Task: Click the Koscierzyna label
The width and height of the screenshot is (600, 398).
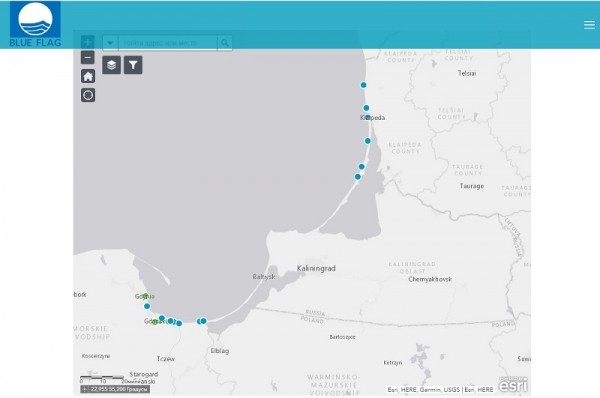Action: click(96, 356)
